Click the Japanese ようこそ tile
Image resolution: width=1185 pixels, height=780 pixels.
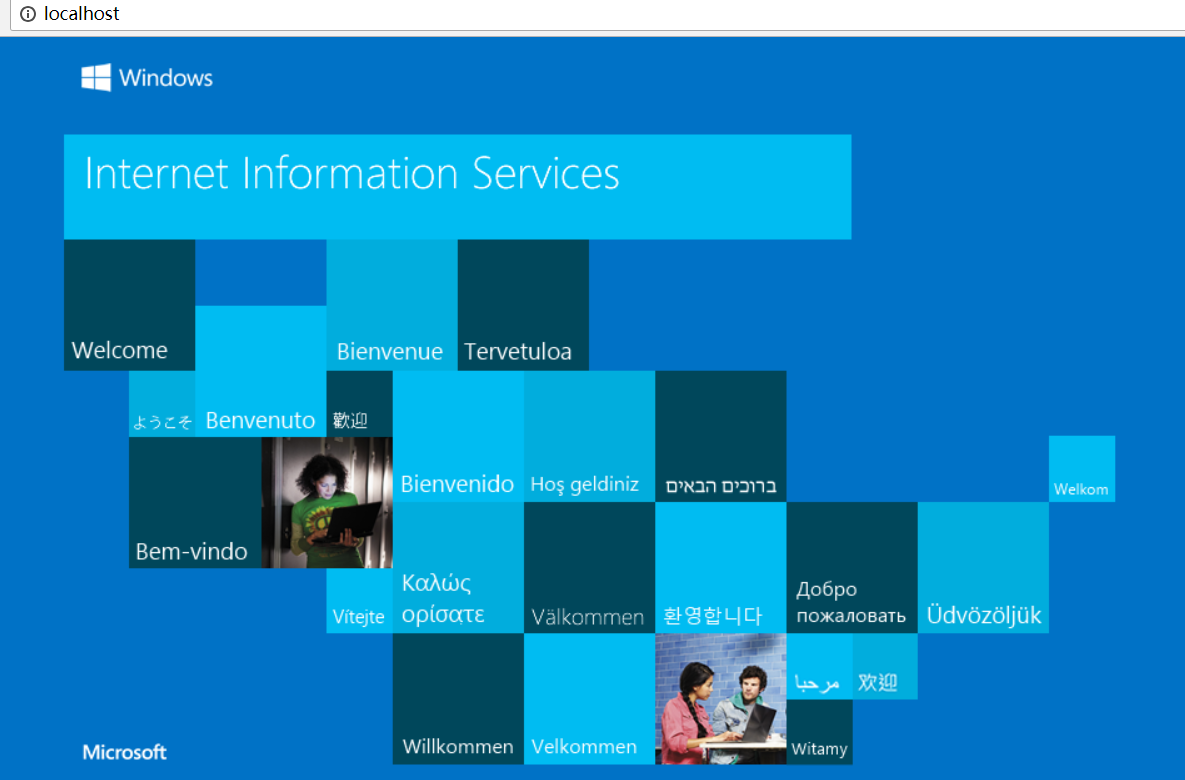[x=162, y=404]
